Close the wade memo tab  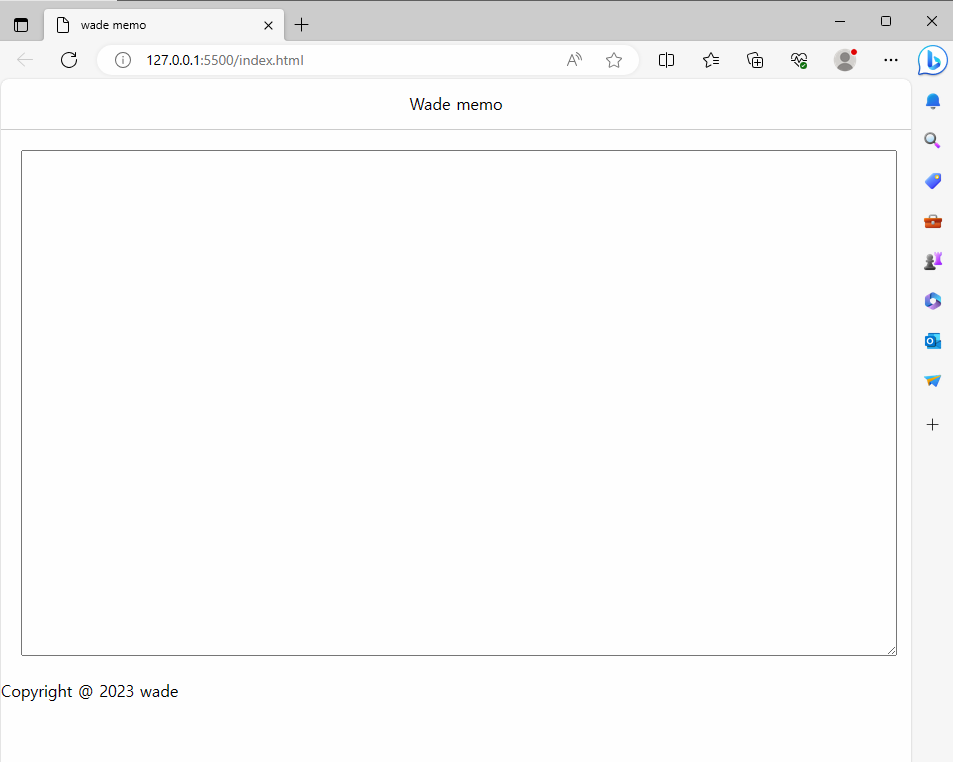tap(268, 25)
